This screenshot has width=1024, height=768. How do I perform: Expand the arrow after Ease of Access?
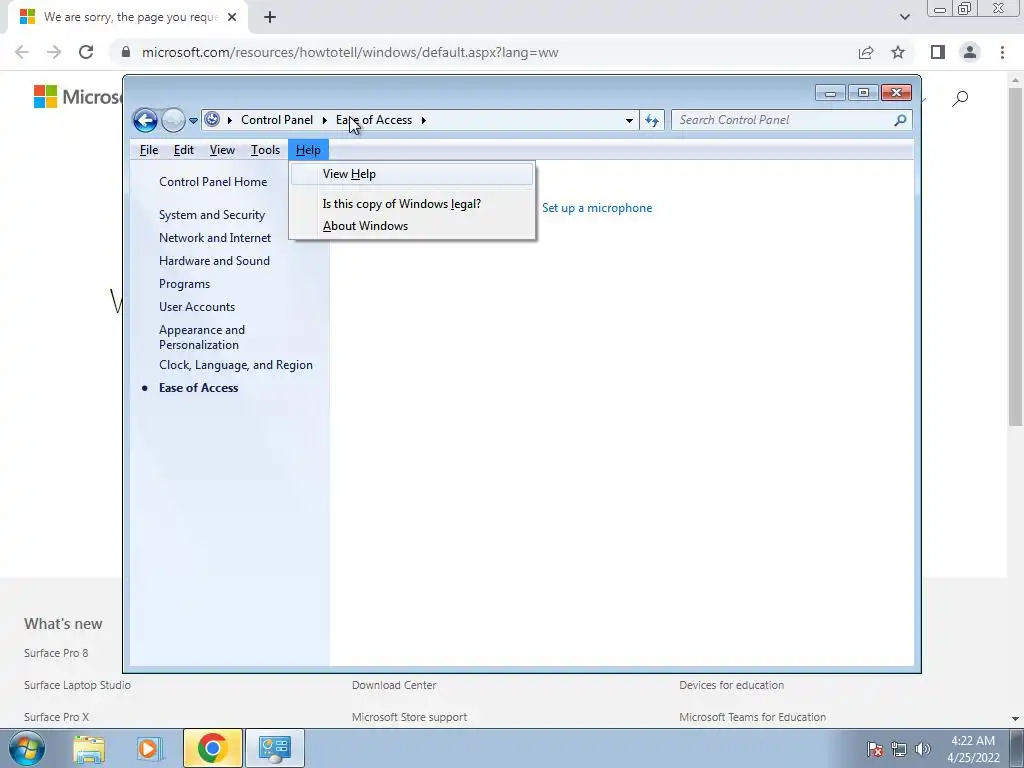424,120
